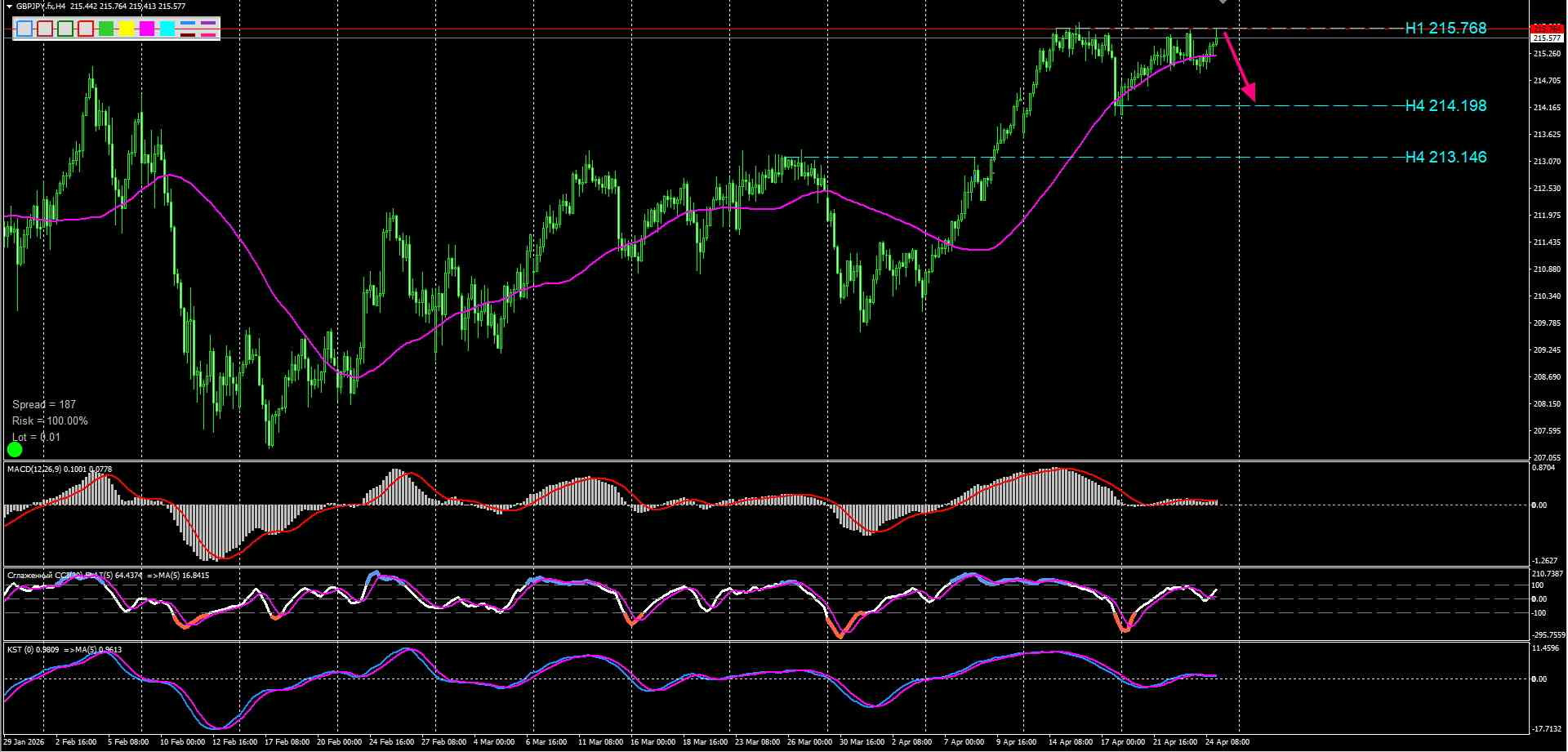This screenshot has width=1568, height=752.
Task: Select the purple line style button
Action: 208,24
